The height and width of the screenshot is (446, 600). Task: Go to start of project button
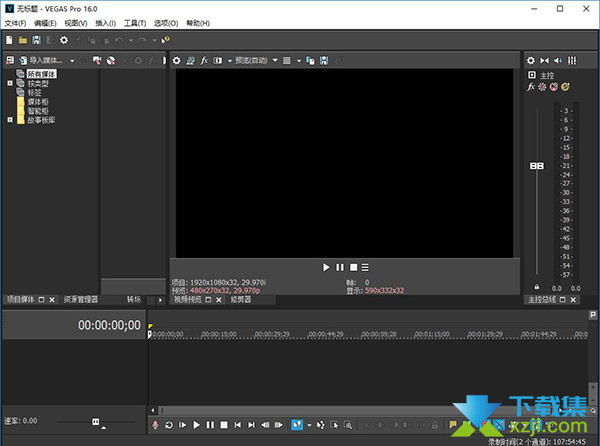(238, 425)
